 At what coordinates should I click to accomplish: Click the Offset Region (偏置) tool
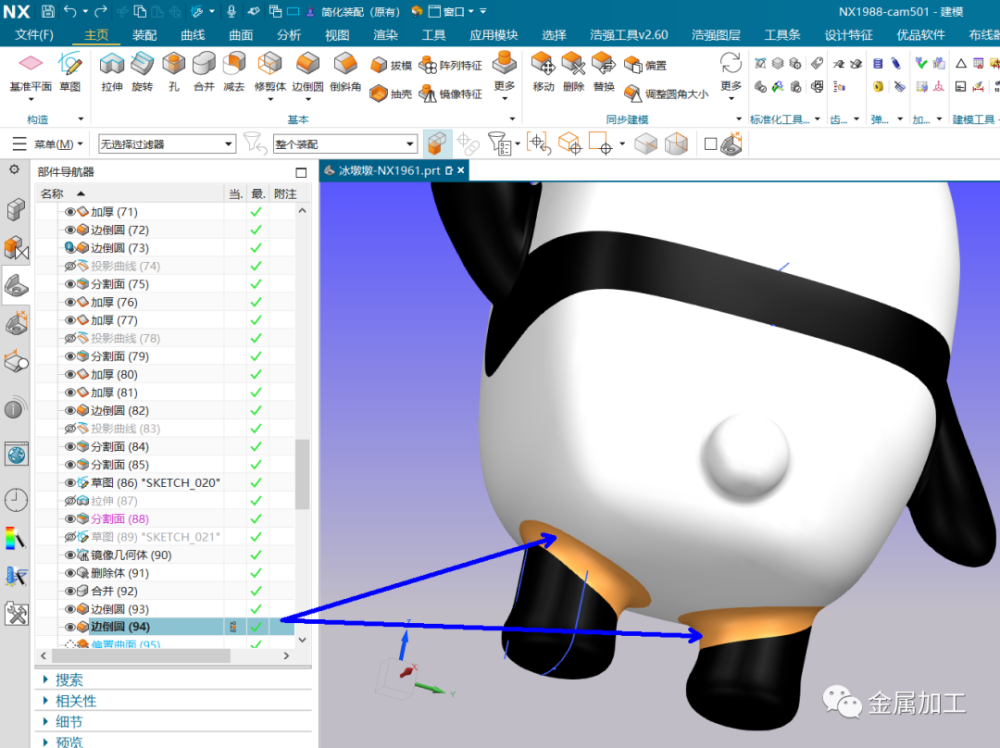click(x=645, y=65)
